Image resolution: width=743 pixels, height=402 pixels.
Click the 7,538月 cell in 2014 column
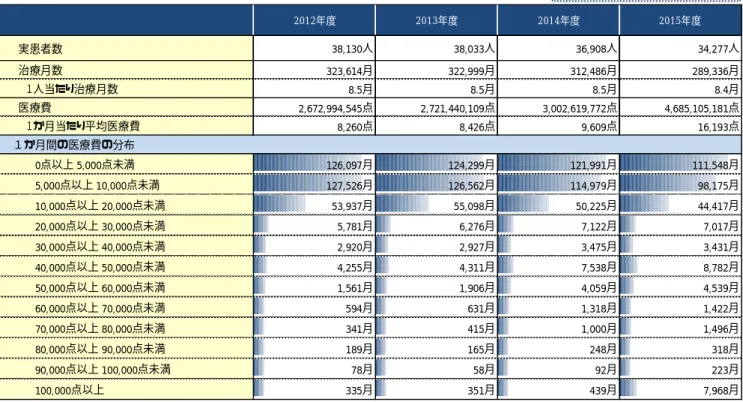pyautogui.click(x=558, y=267)
